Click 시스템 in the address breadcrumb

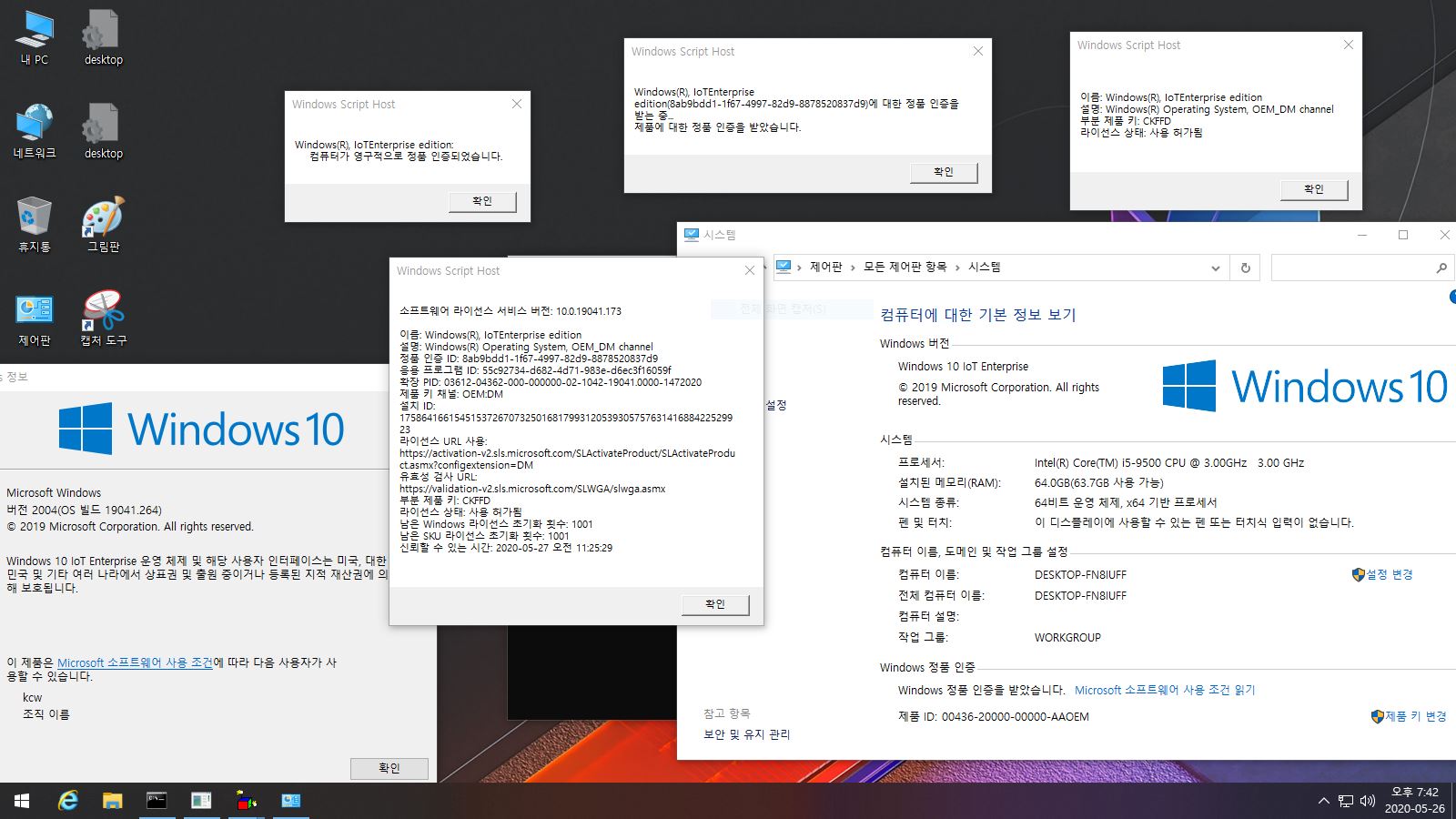coord(985,267)
